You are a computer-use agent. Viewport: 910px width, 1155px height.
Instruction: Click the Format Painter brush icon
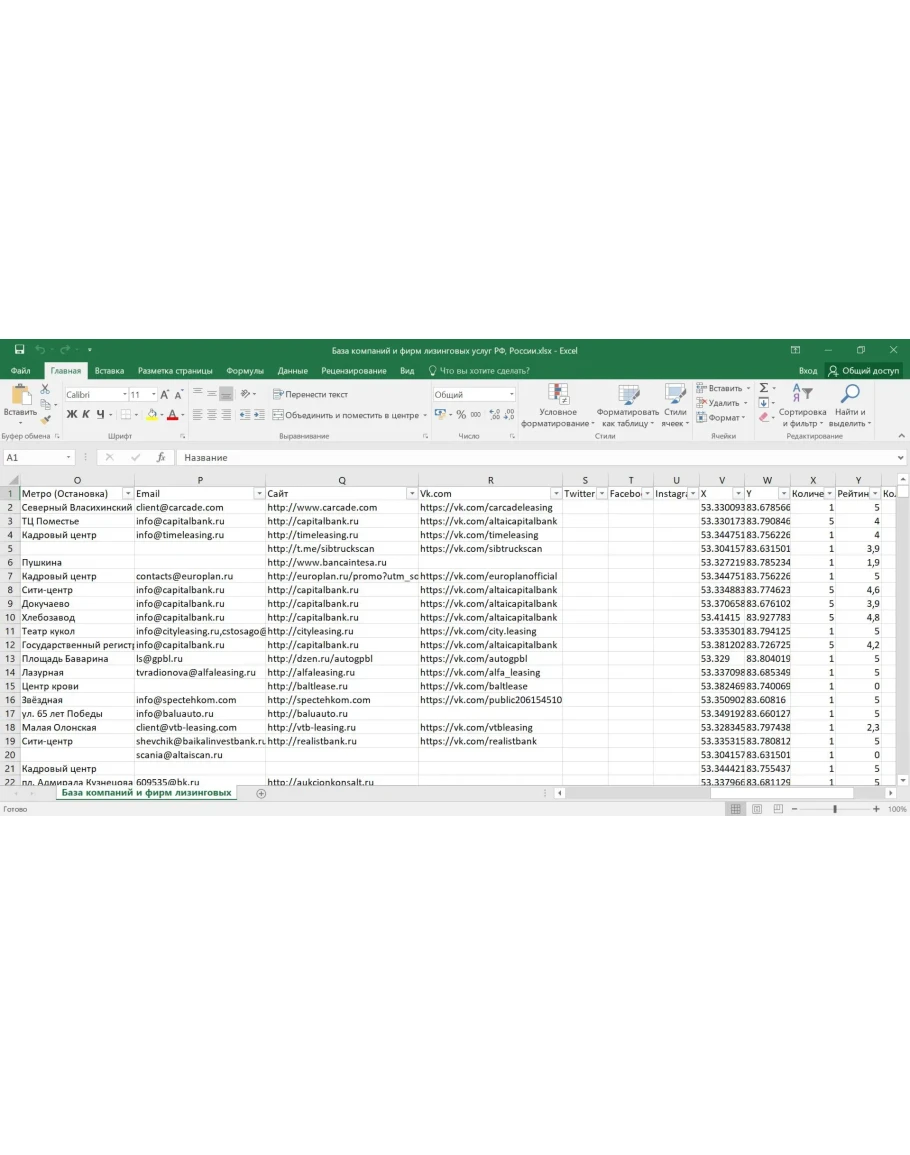(46, 419)
